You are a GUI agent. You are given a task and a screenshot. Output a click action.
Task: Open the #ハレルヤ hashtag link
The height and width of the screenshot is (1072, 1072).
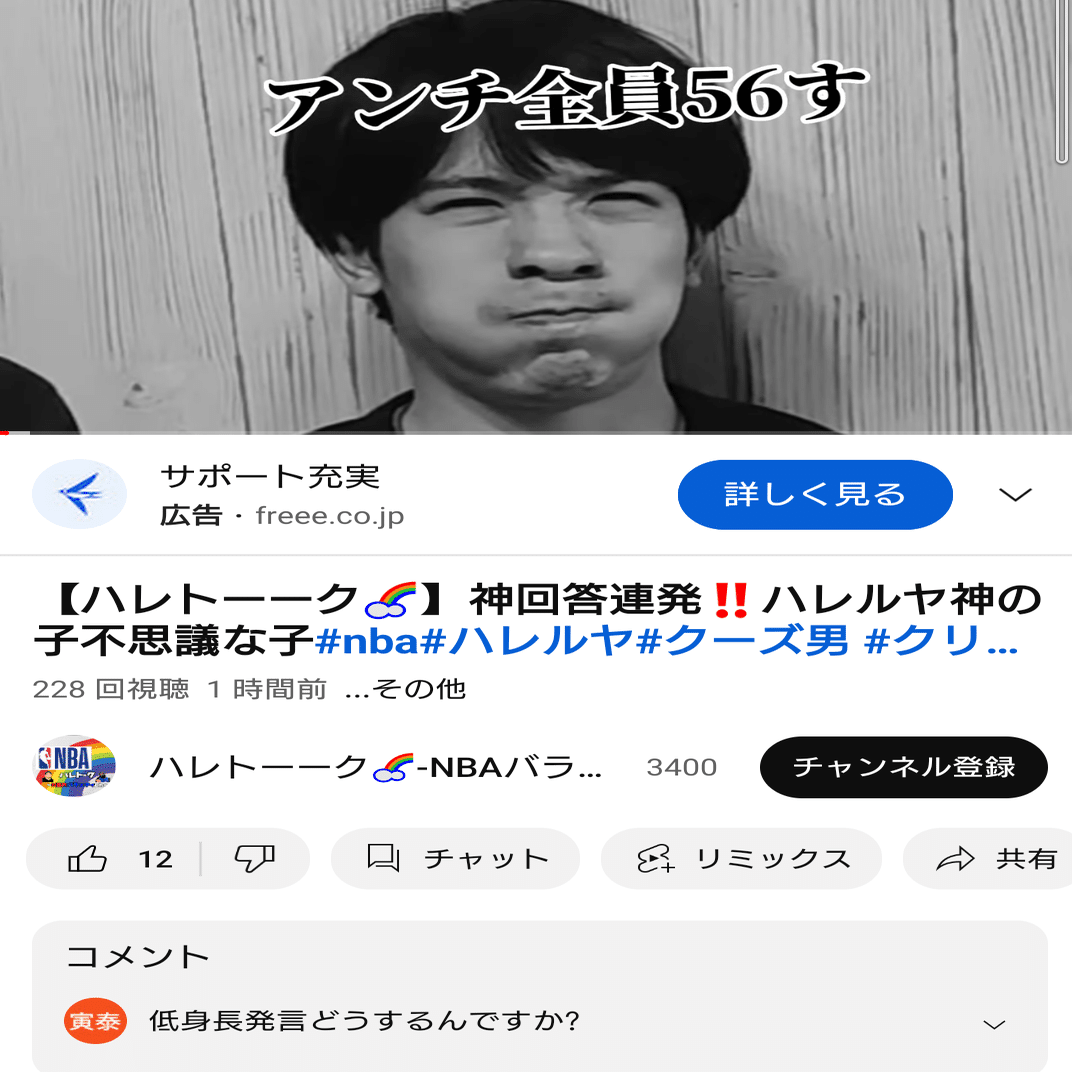point(526,642)
